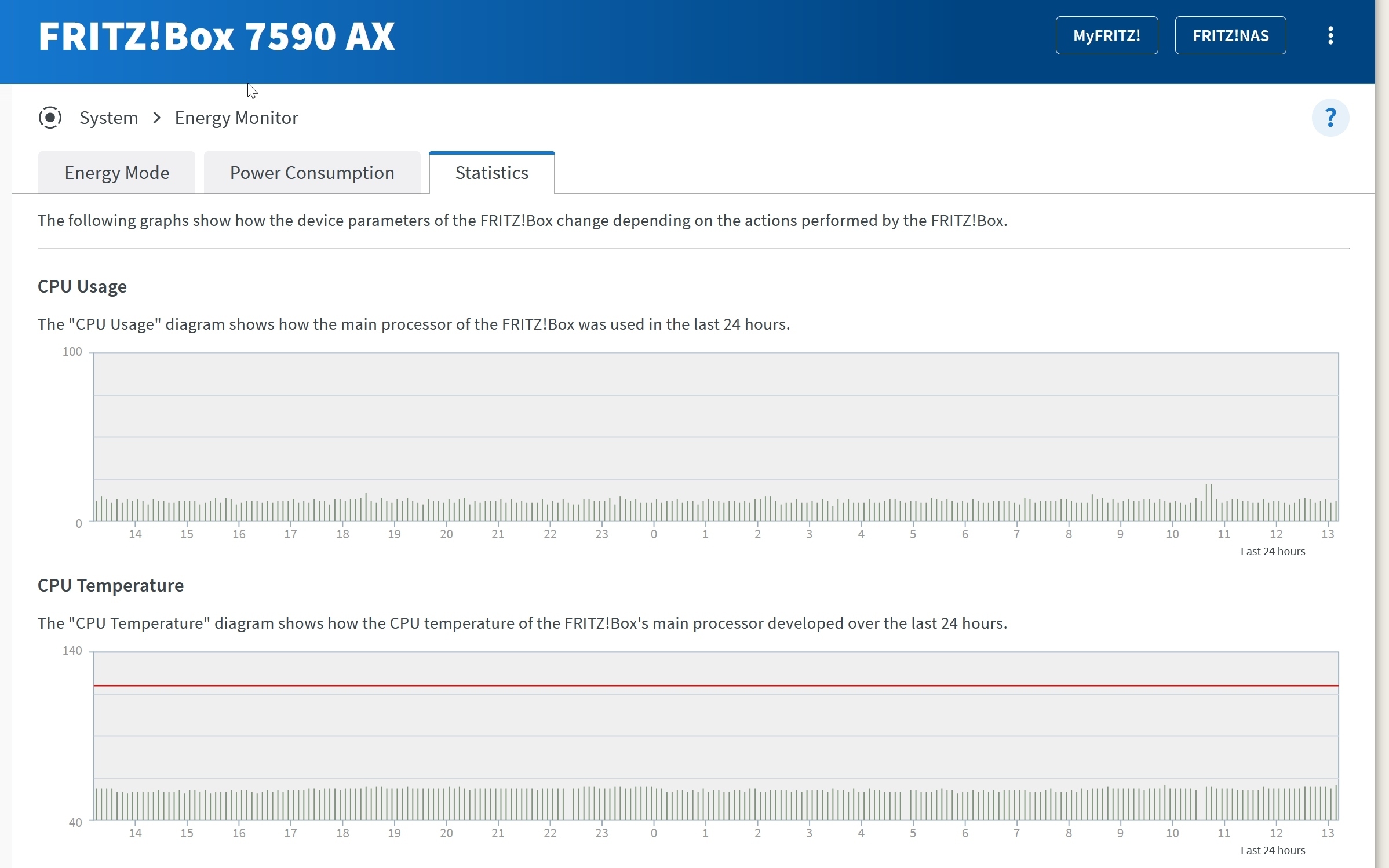
Task: Switch to the Power Consumption tab
Action: 312,173
